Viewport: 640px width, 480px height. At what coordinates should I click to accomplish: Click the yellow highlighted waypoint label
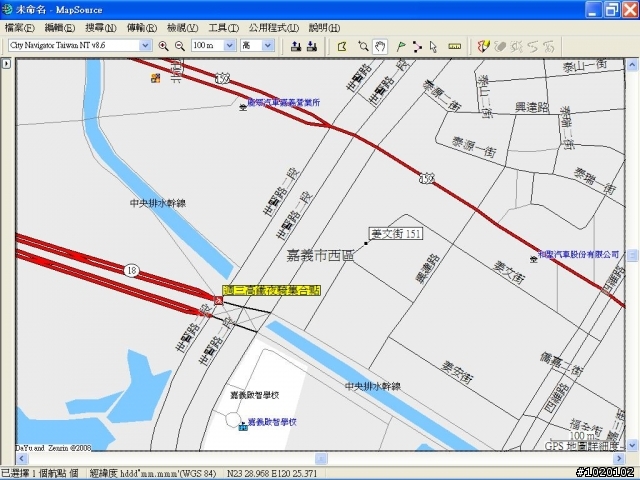pos(272,290)
